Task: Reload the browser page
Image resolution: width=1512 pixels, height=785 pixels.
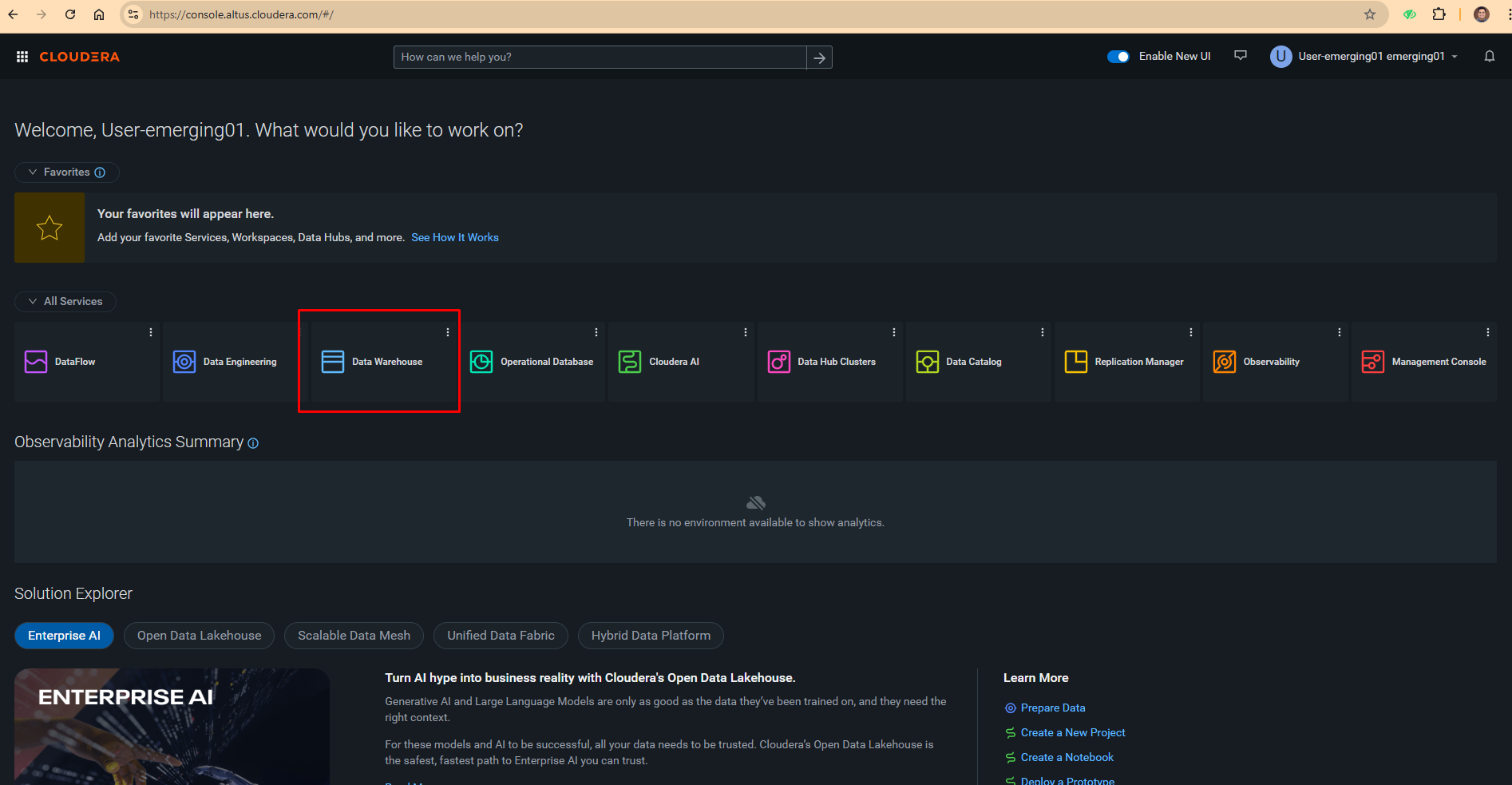Action: 70,14
